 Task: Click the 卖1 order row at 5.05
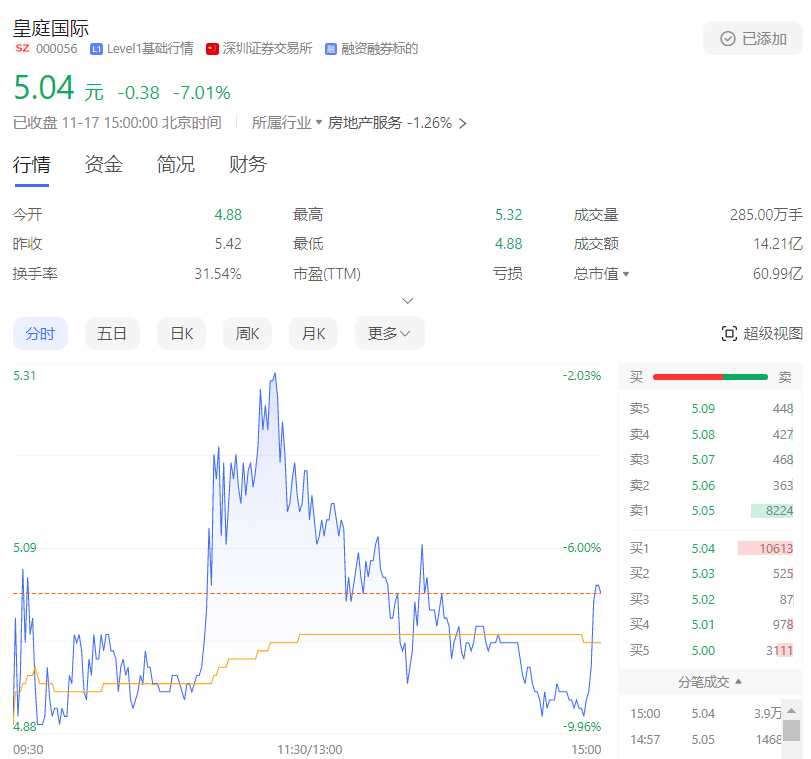pyautogui.click(x=710, y=510)
